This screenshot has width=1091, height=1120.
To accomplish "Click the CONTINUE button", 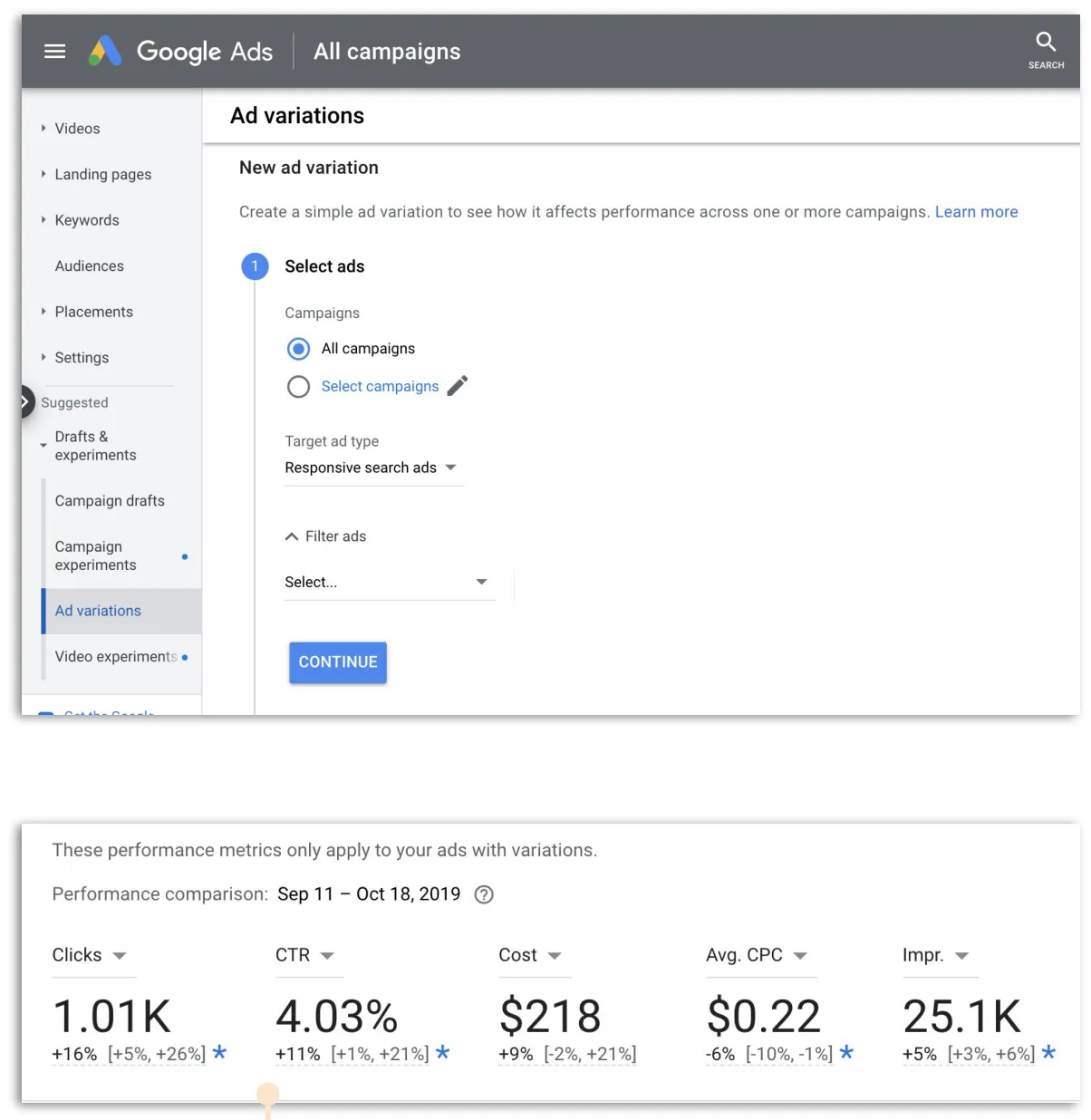I will [x=338, y=662].
